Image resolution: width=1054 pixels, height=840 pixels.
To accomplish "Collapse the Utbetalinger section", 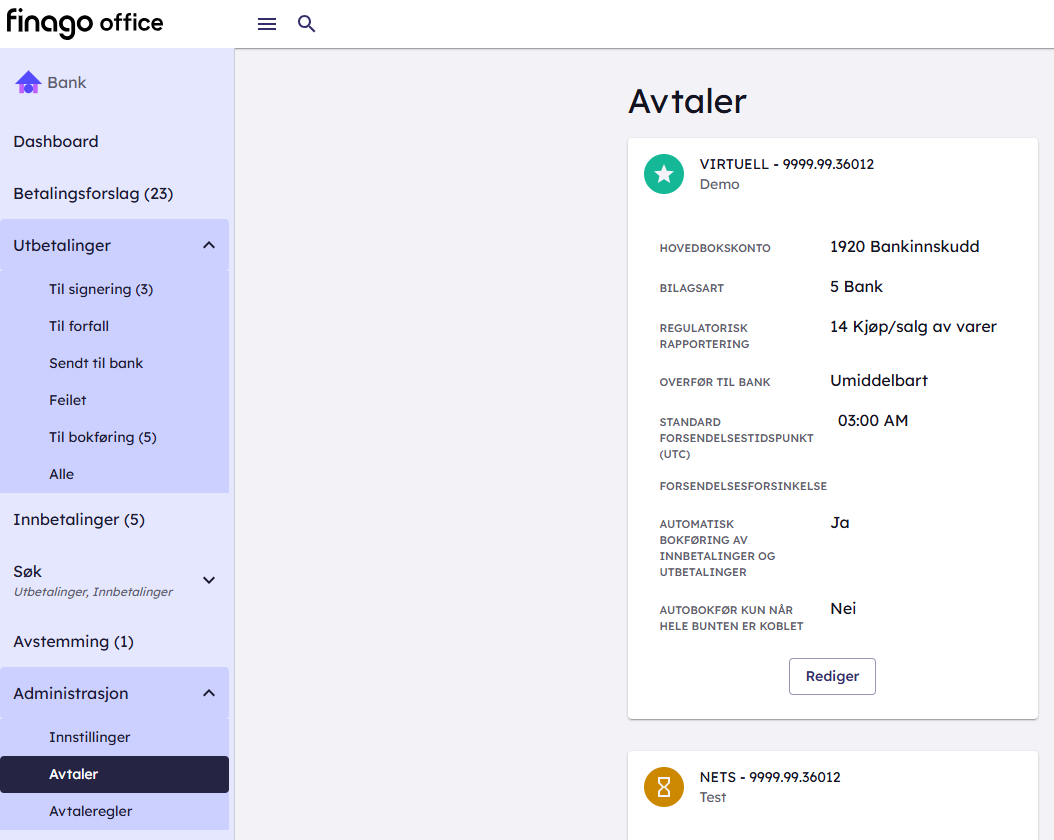I will pyautogui.click(x=208, y=245).
